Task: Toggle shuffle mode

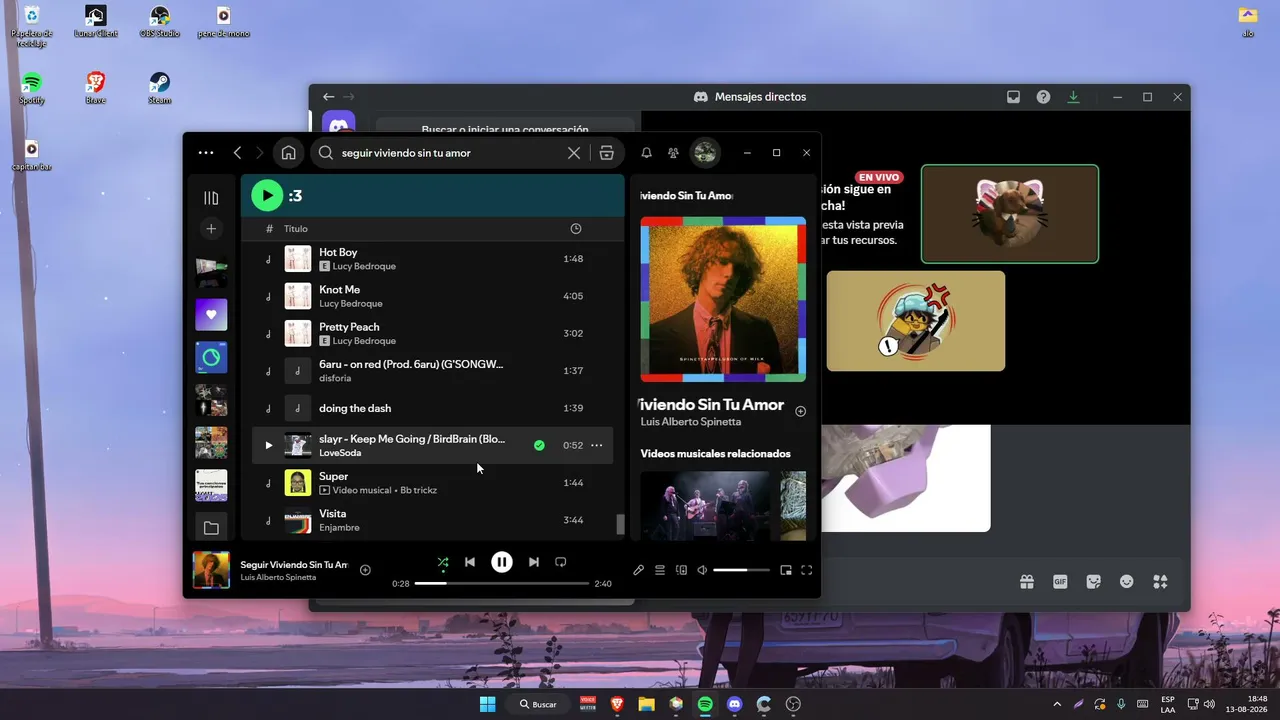Action: click(x=443, y=562)
